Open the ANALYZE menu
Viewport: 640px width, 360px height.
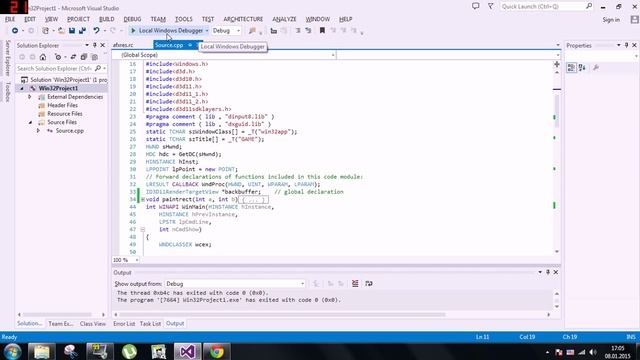284,19
